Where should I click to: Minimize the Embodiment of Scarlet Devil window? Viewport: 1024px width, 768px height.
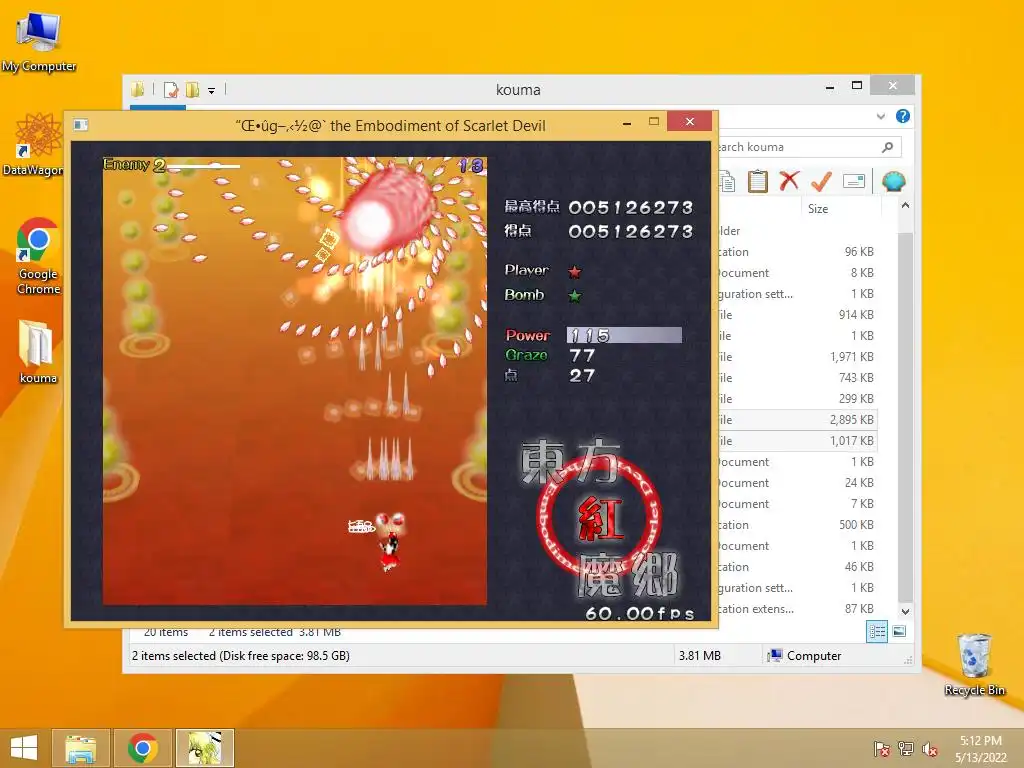pyautogui.click(x=627, y=123)
